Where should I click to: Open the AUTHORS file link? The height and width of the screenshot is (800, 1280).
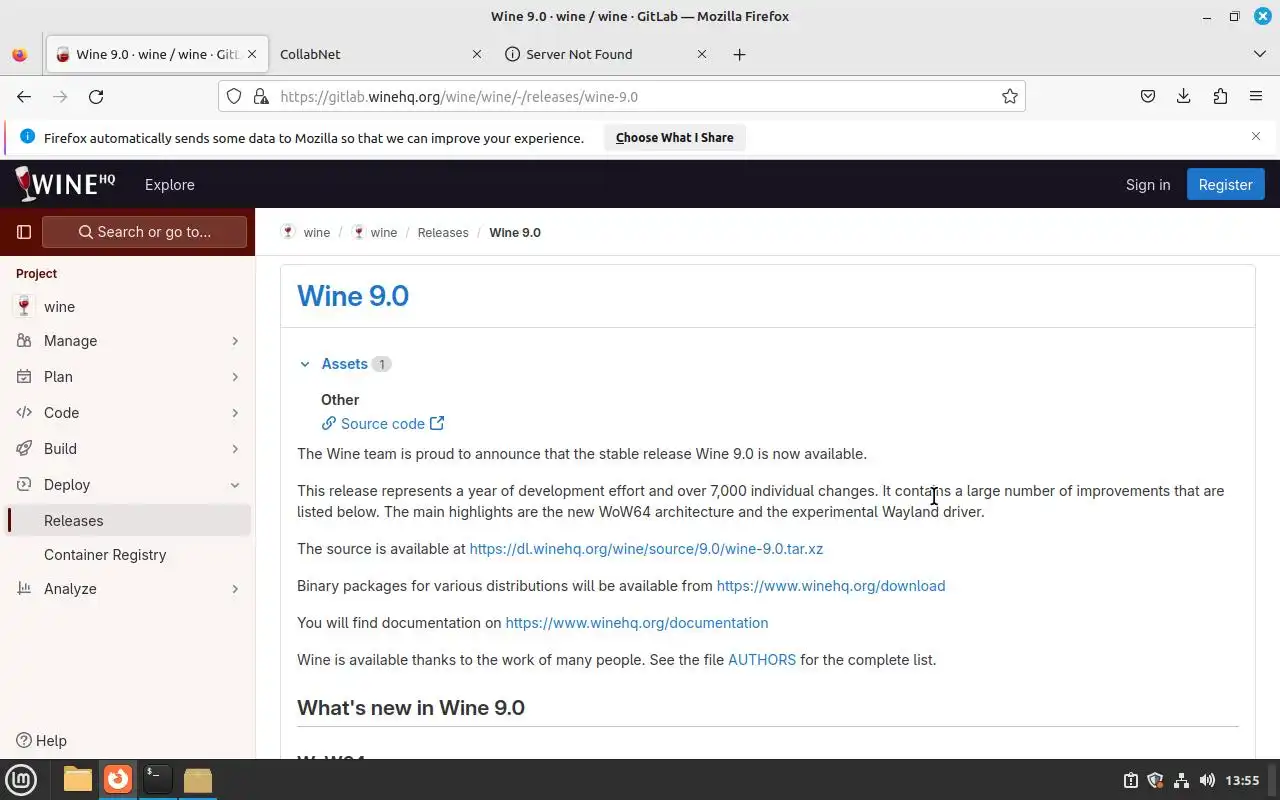762,660
